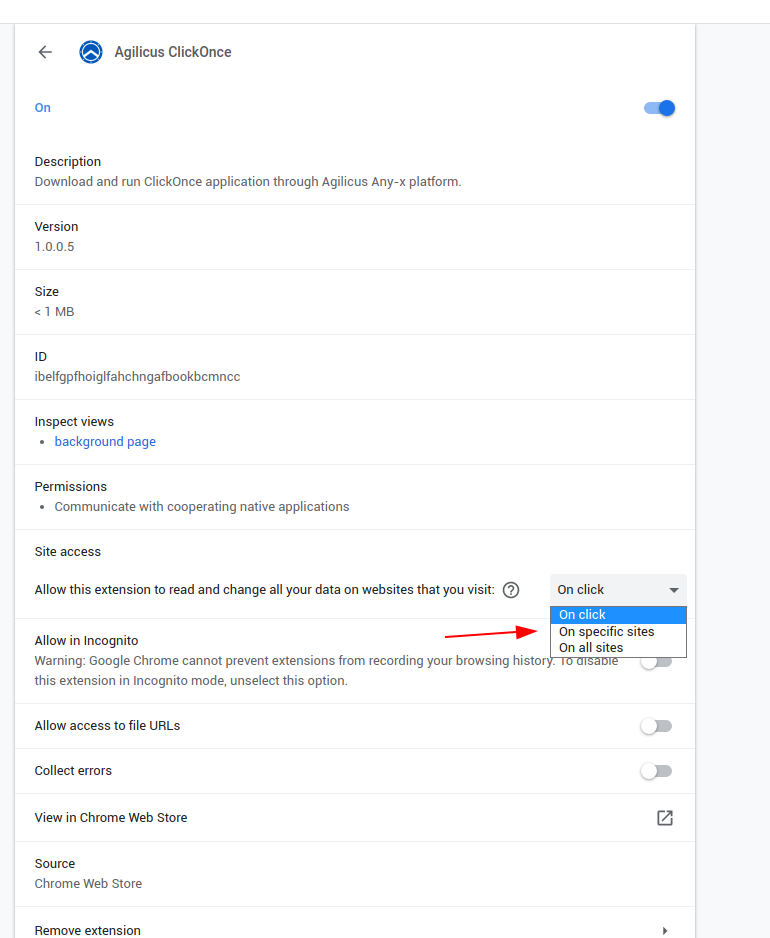Image resolution: width=770 pixels, height=938 pixels.
Task: Open the Chrome Web Store external link icon
Action: click(x=665, y=818)
